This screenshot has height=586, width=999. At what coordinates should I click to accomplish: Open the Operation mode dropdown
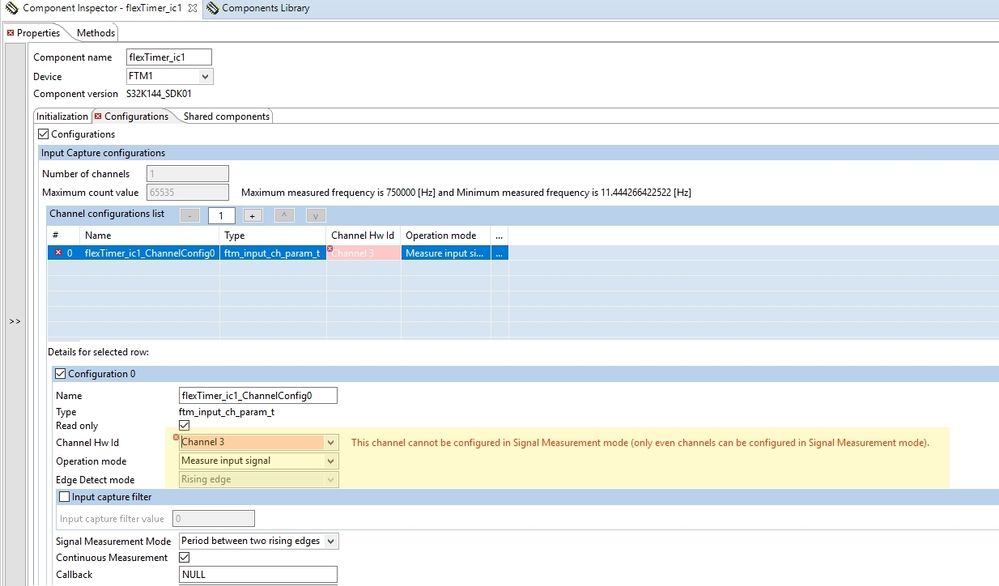pos(259,461)
